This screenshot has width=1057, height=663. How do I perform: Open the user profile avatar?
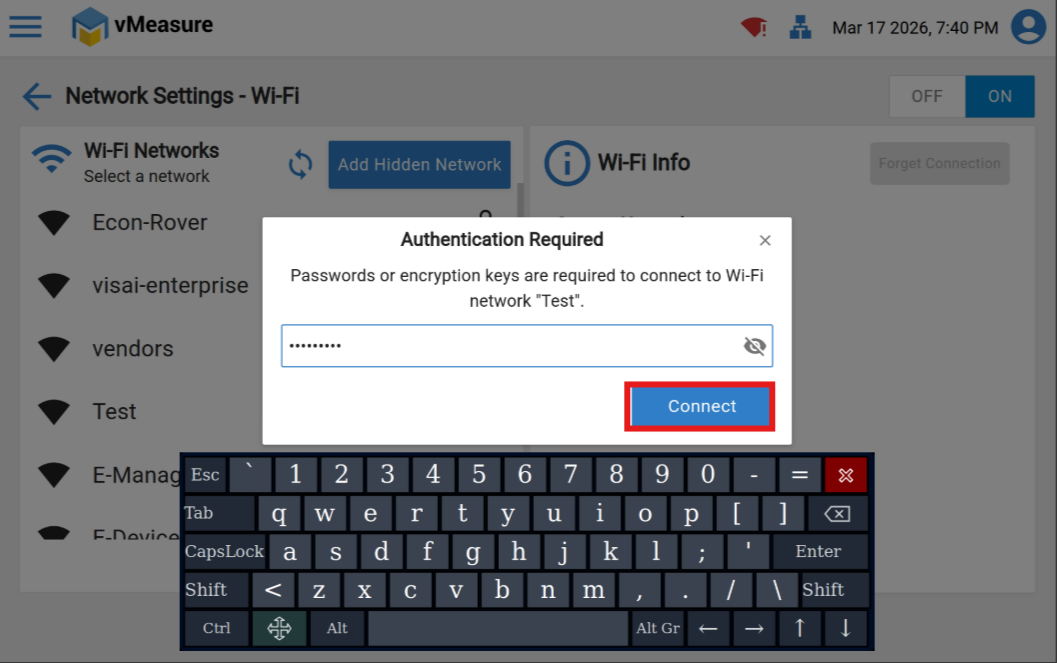pyautogui.click(x=1028, y=27)
